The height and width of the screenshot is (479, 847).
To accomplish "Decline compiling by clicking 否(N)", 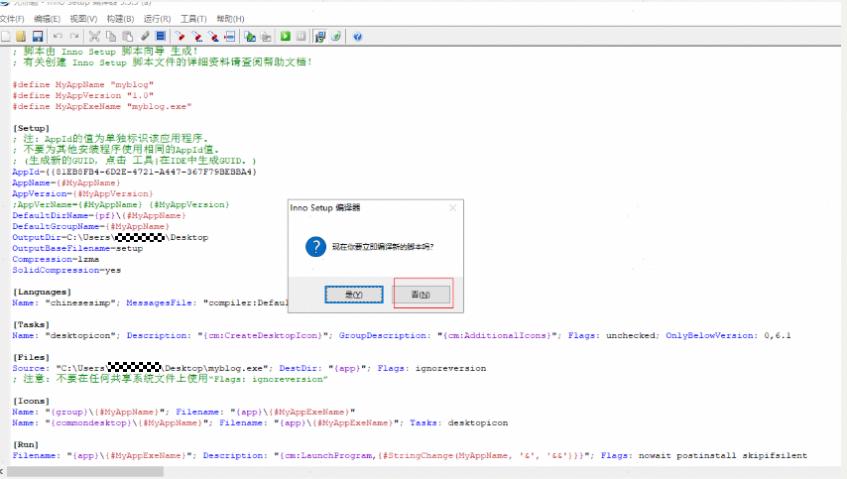I will (x=421, y=294).
